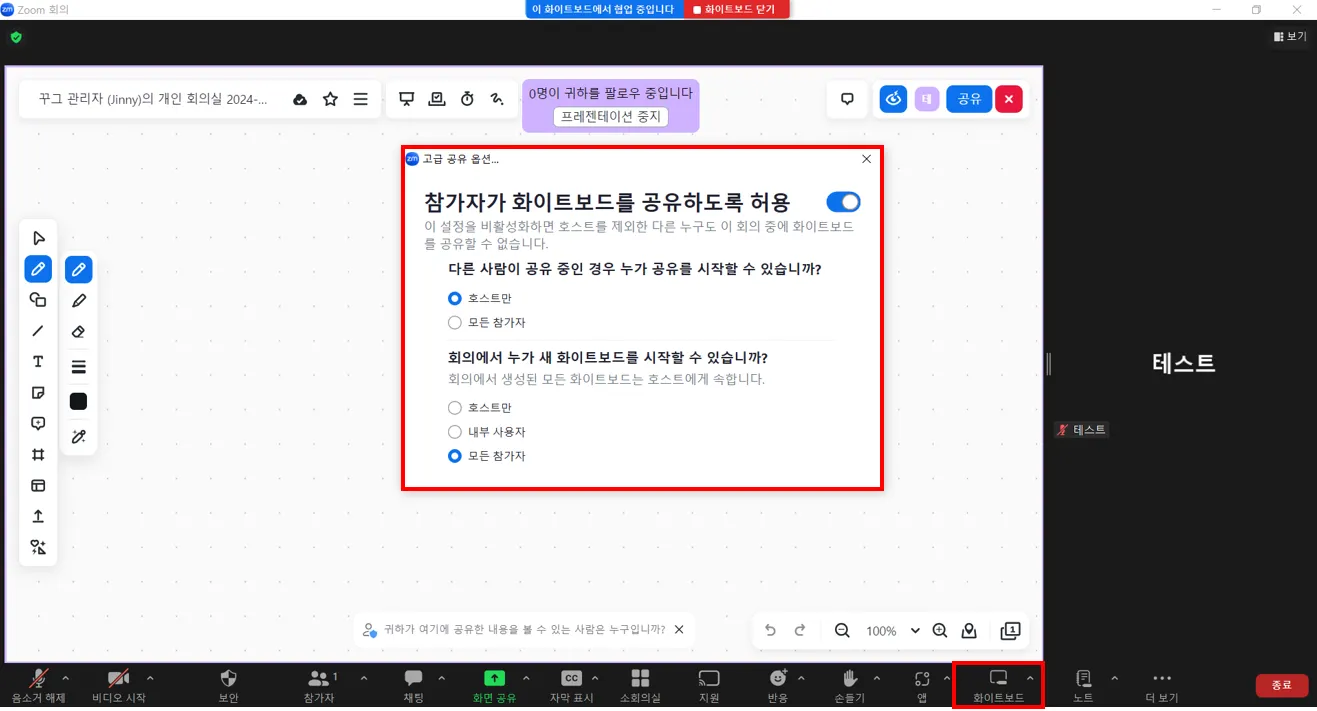Image resolution: width=1317 pixels, height=711 pixels.
Task: Open the smart shapes sparkle tool
Action: tap(38, 548)
